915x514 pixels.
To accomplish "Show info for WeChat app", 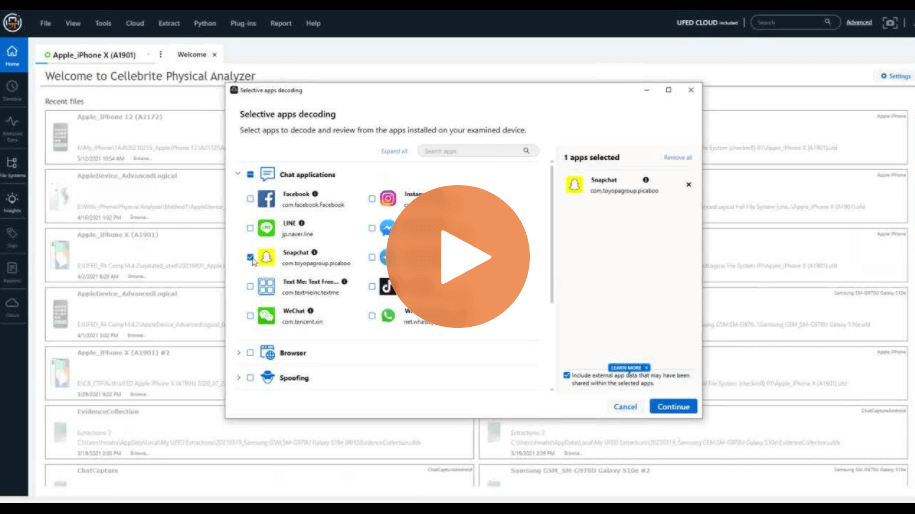I will click(x=310, y=311).
